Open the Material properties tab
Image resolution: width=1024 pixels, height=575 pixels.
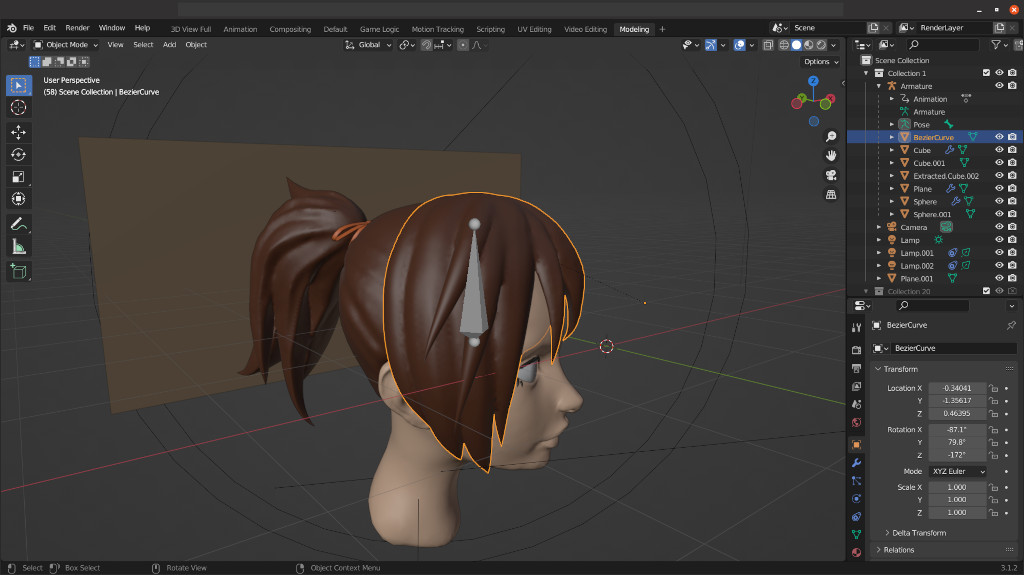(x=856, y=553)
